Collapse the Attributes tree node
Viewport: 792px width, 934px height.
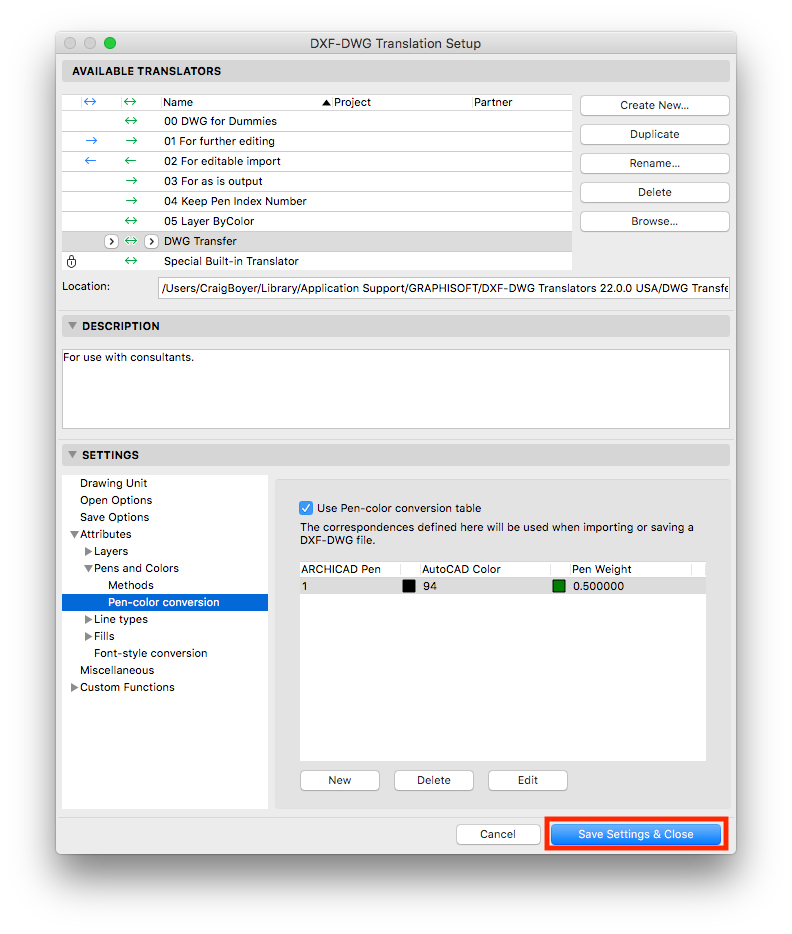click(74, 534)
